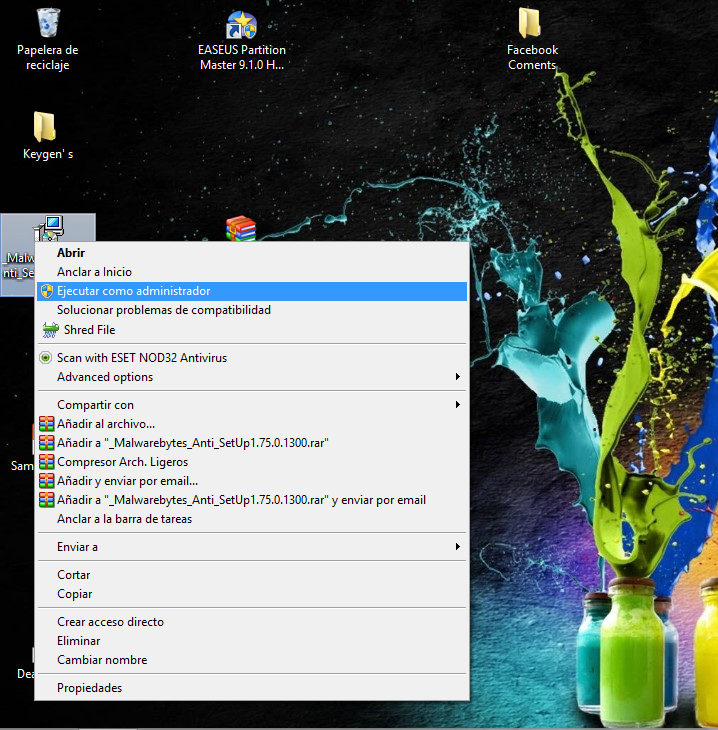Expand the Advanced options submenu arrow
The height and width of the screenshot is (730, 718).
458,377
